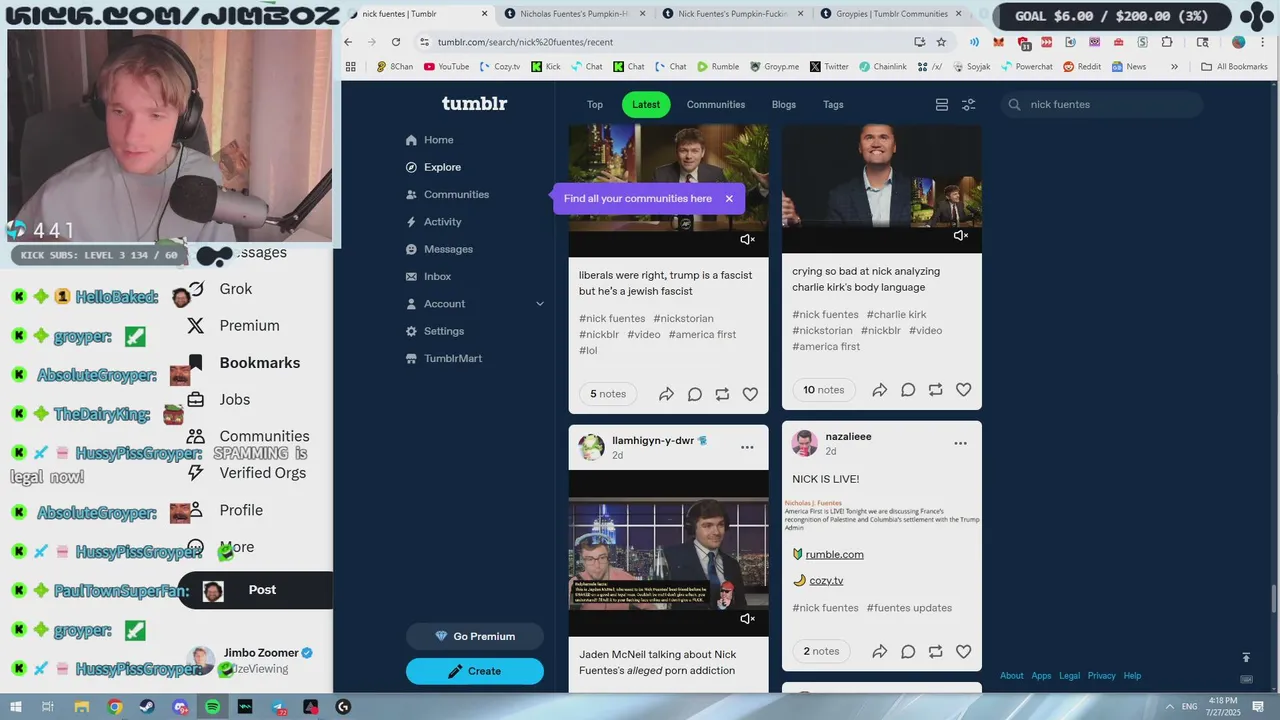Viewport: 1280px width, 720px height.
Task: Like the 5 notes post
Action: pyautogui.click(x=750, y=394)
